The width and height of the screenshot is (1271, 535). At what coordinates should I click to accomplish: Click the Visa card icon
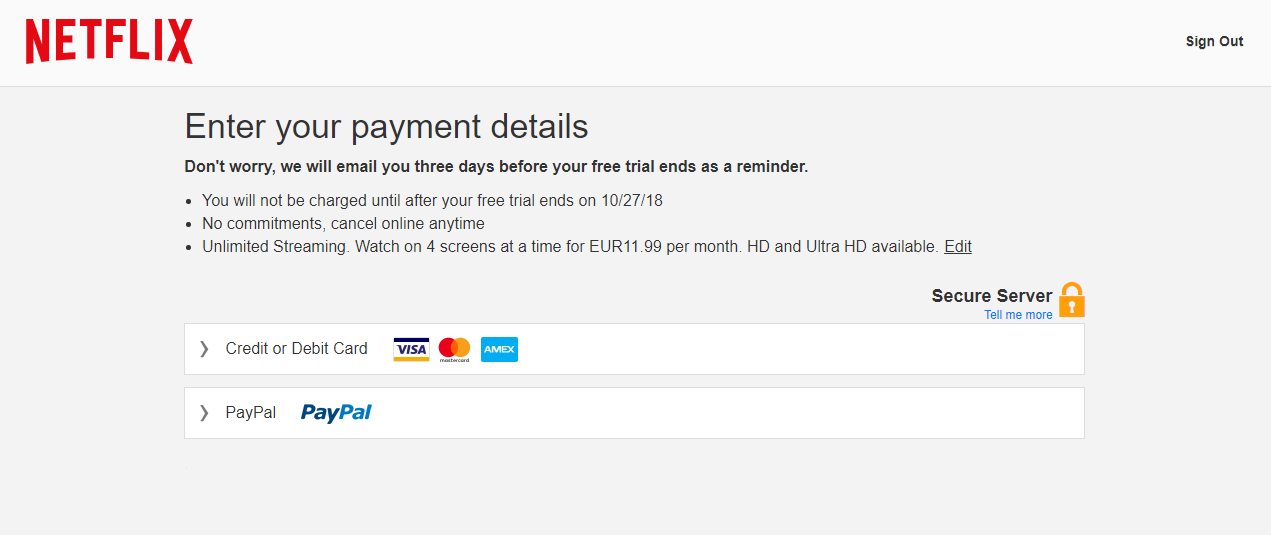point(411,349)
